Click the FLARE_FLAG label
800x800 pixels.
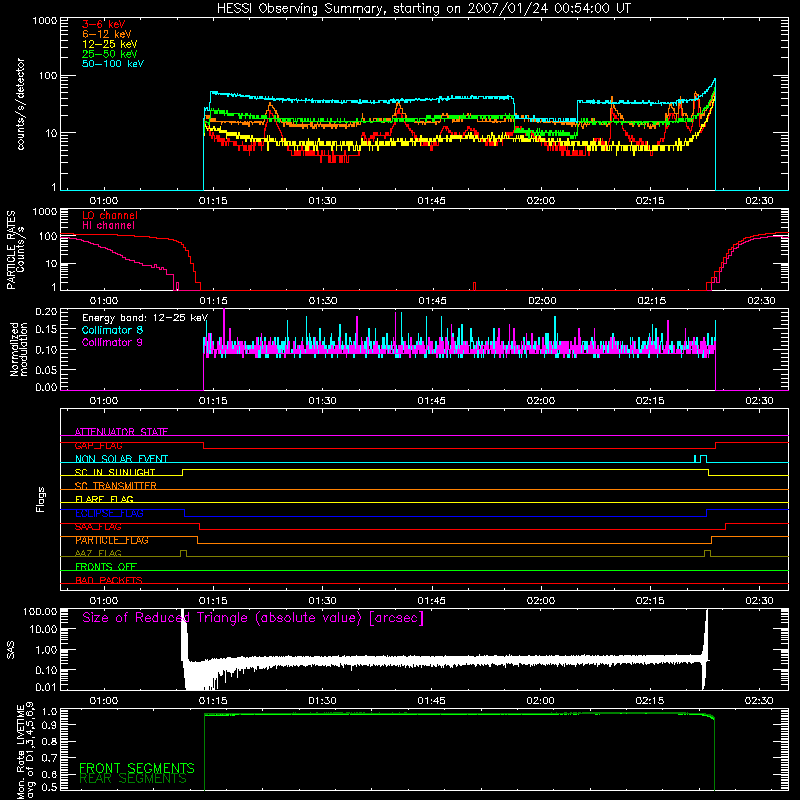pyautogui.click(x=104, y=499)
